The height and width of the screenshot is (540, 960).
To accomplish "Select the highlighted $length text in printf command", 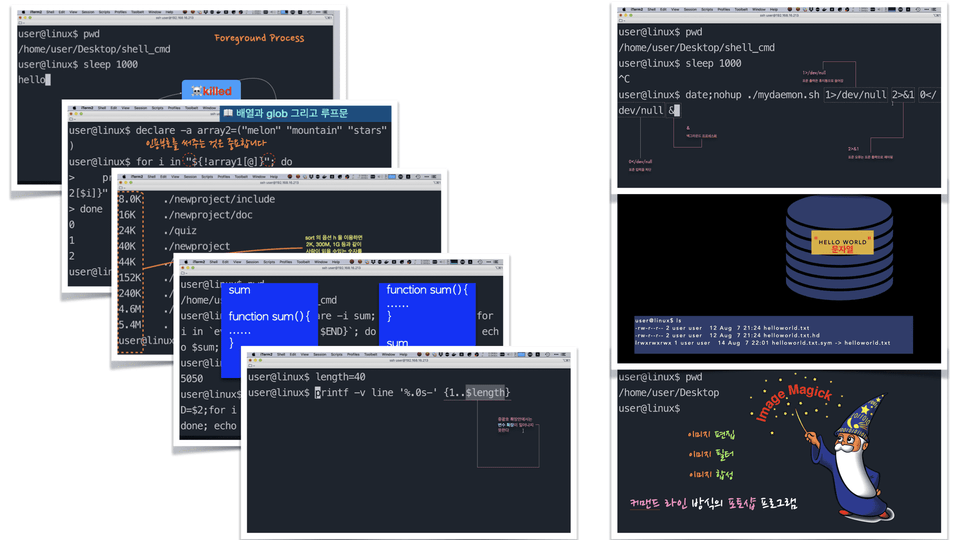I will click(485, 392).
